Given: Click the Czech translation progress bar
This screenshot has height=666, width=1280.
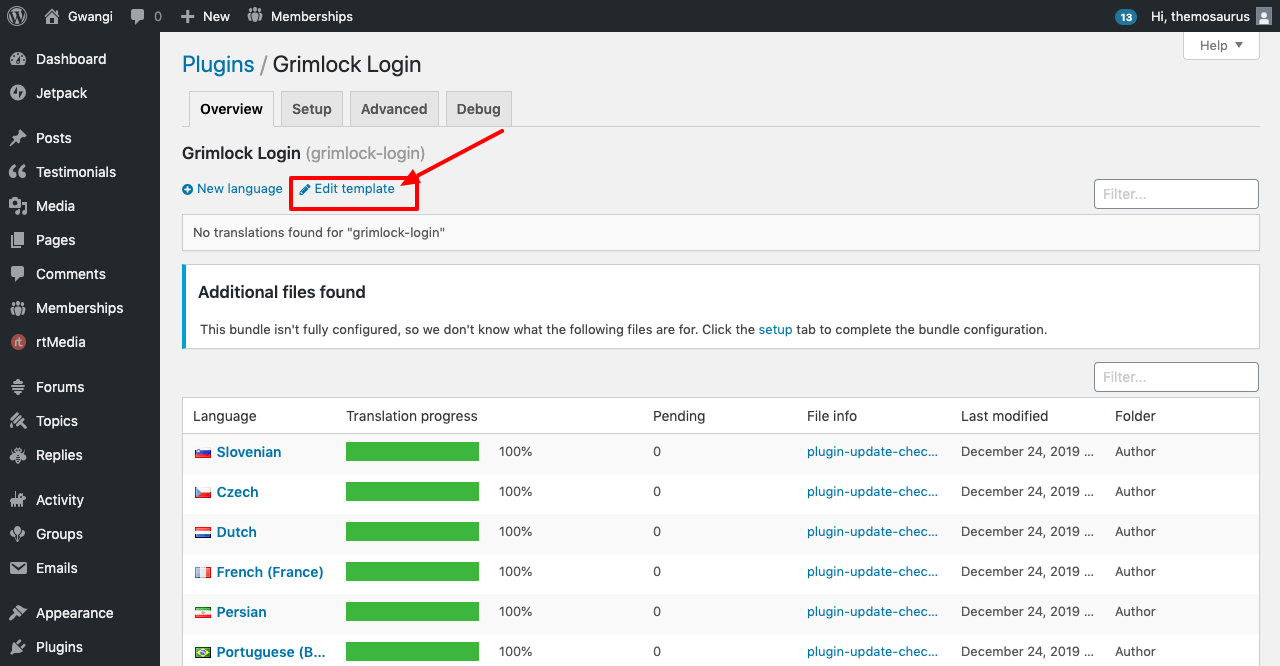Looking at the screenshot, I should coord(412,492).
